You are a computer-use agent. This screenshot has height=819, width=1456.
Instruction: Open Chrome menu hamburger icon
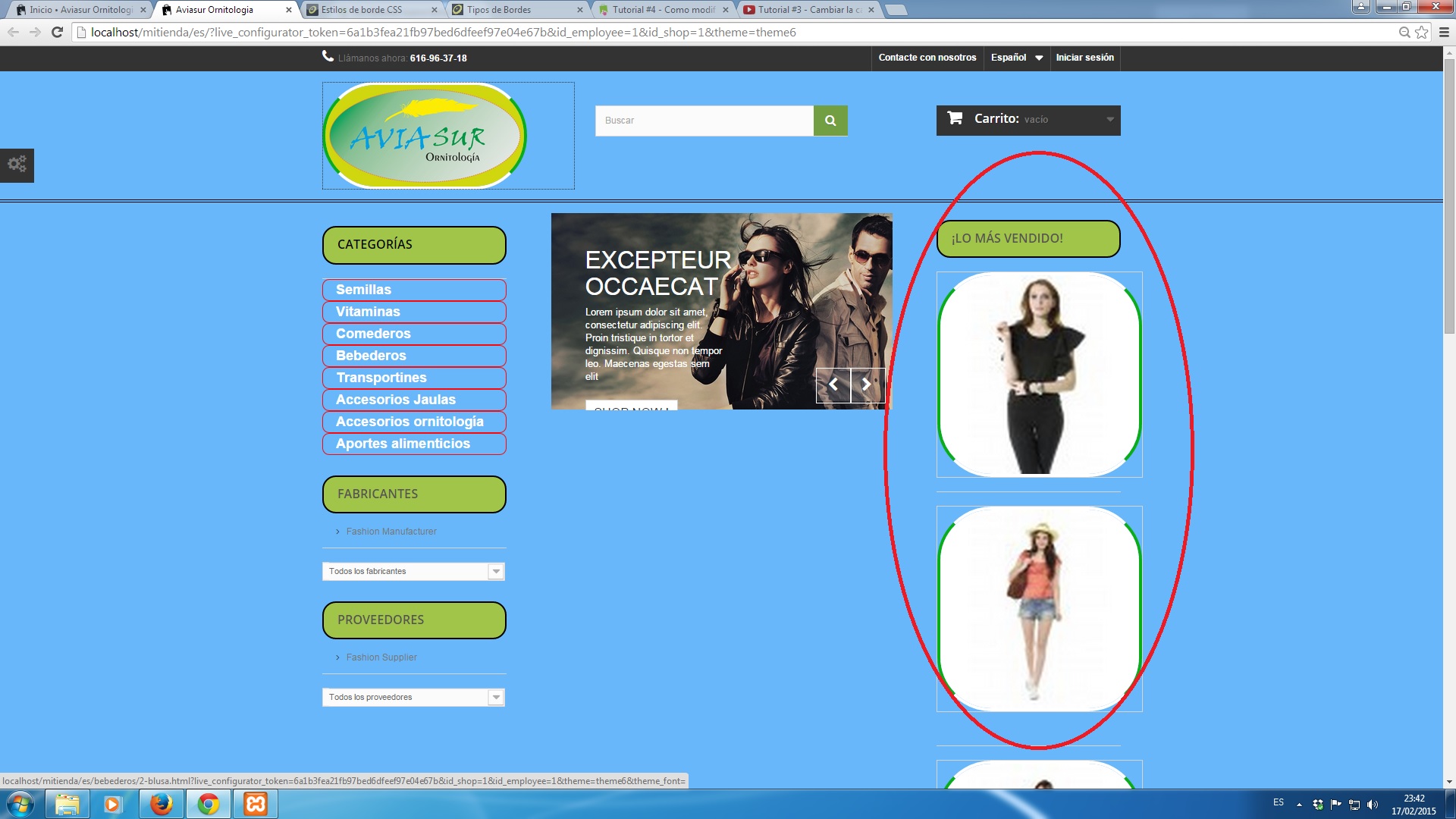point(1444,32)
